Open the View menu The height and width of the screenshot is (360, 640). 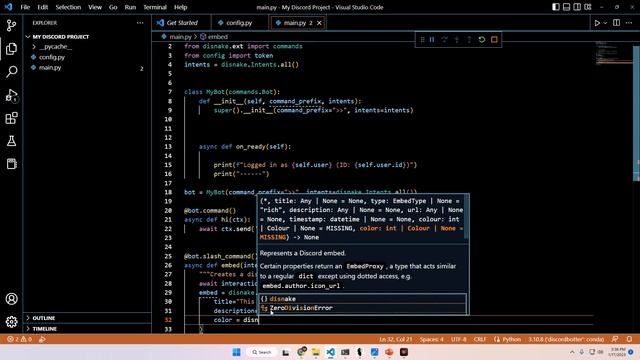click(x=95, y=7)
